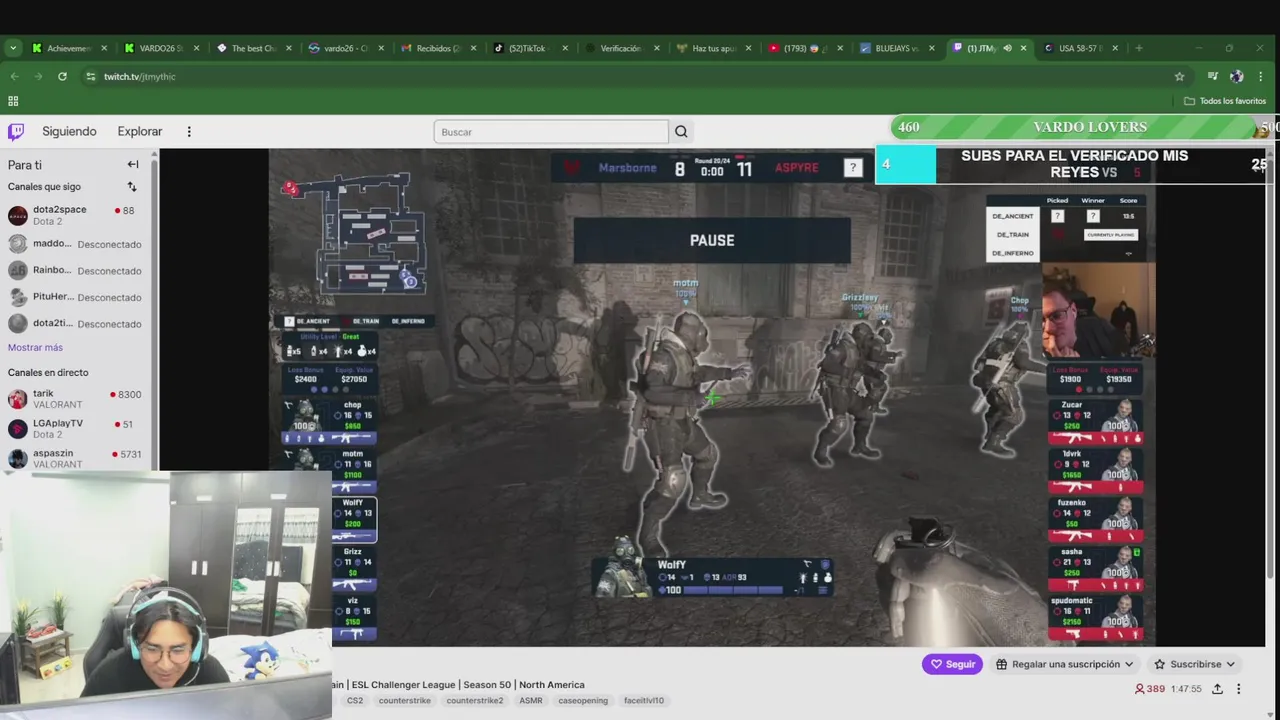Reload the page
1280x720 pixels.
pyautogui.click(x=62, y=76)
